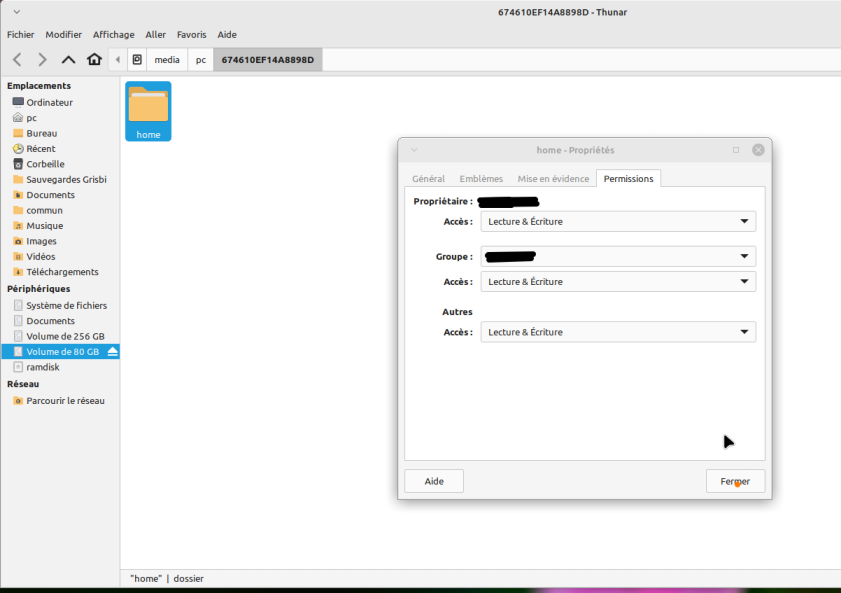
Task: Click the Récent label in sidebar
Action: [x=41, y=149]
